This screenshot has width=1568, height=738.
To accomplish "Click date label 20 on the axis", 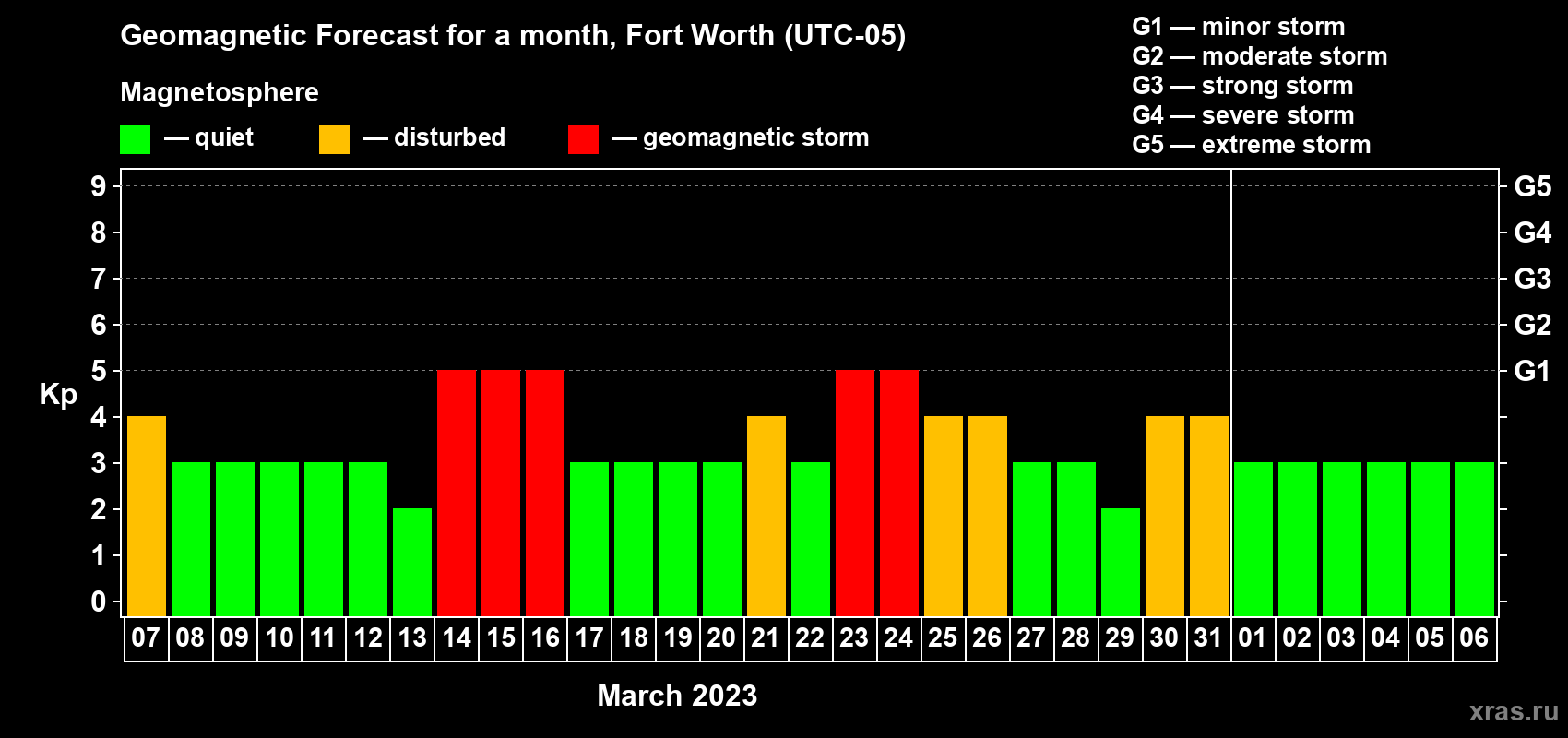I will coord(721,638).
